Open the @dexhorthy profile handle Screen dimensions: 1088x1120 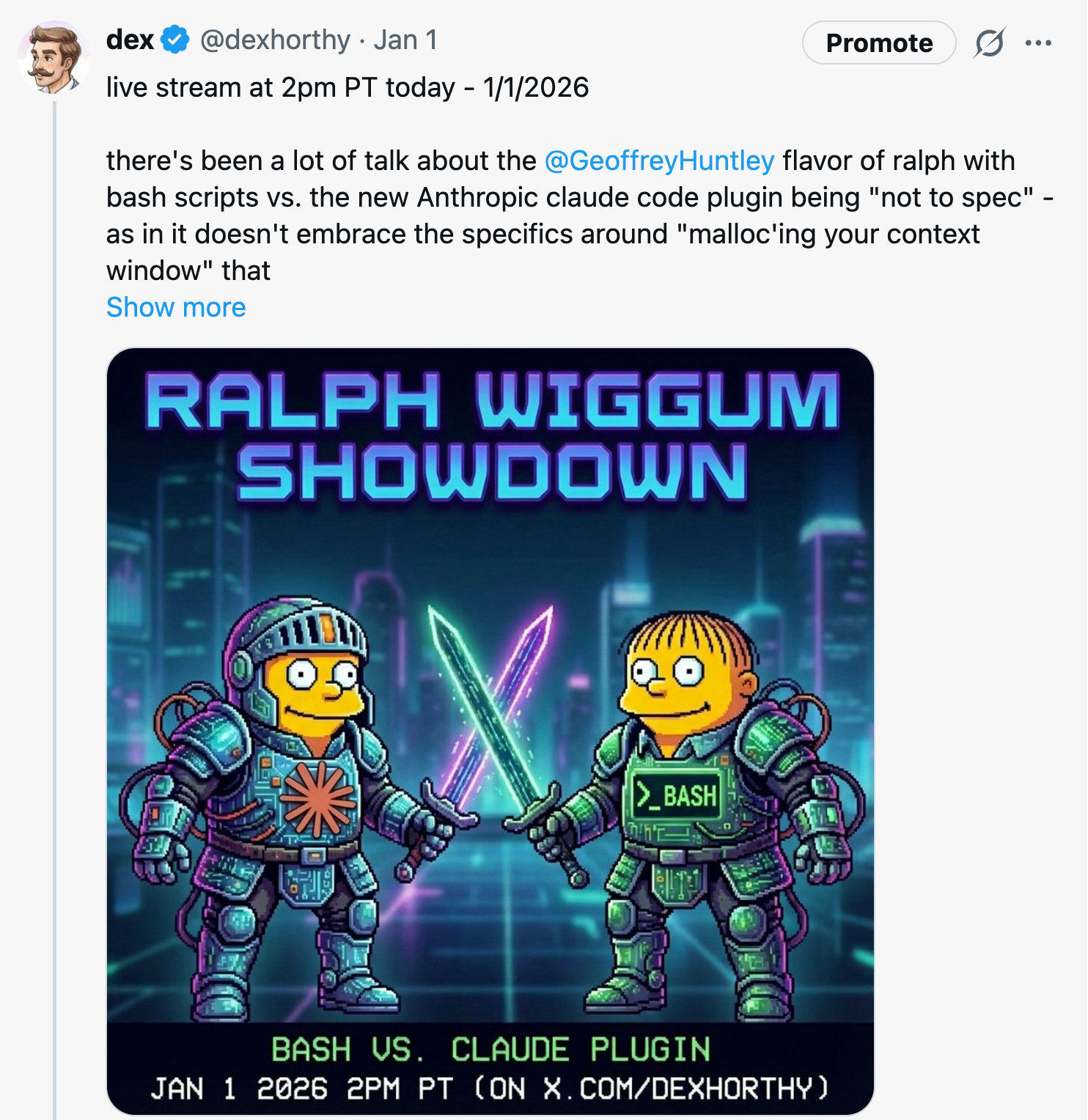[x=274, y=41]
